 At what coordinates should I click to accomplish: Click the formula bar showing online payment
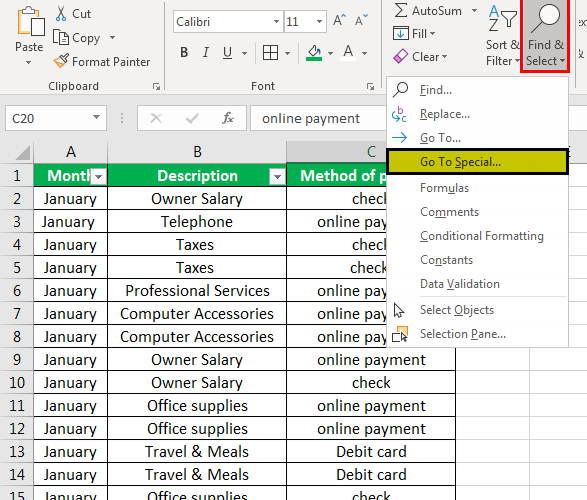(x=318, y=118)
